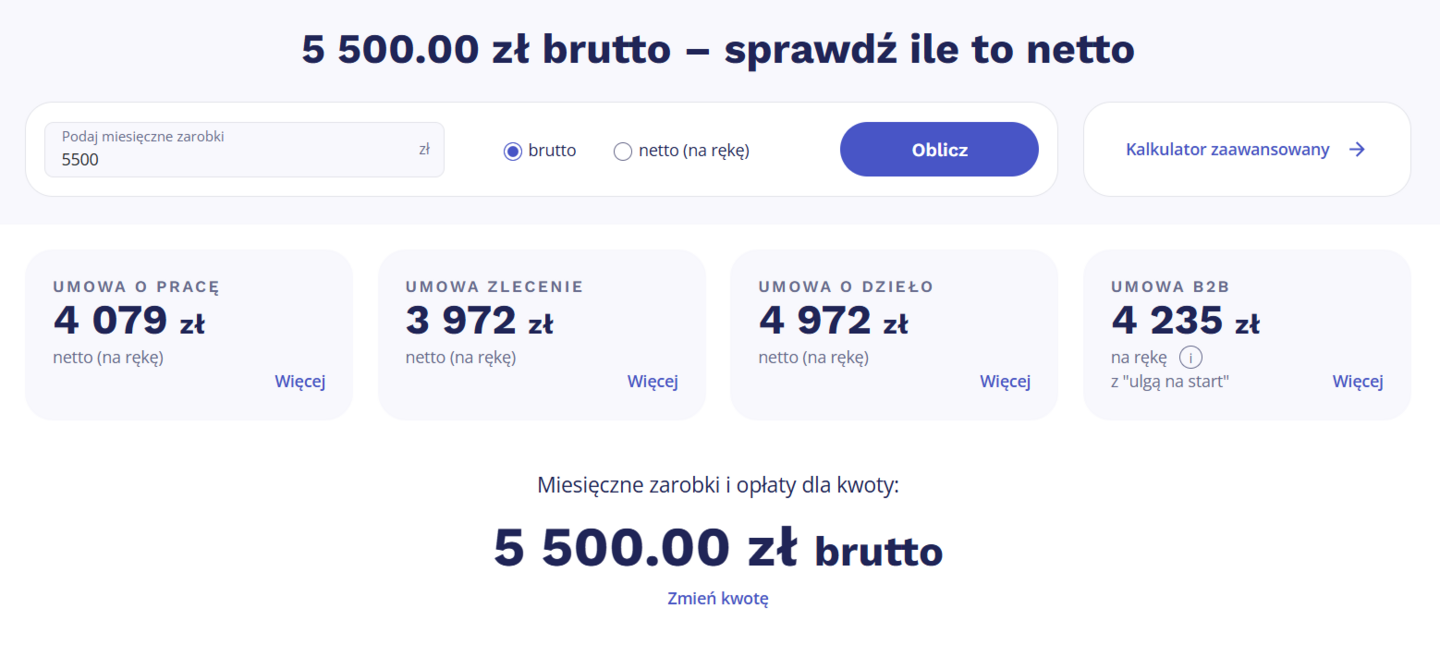Select the brutto radio button

click(513, 150)
